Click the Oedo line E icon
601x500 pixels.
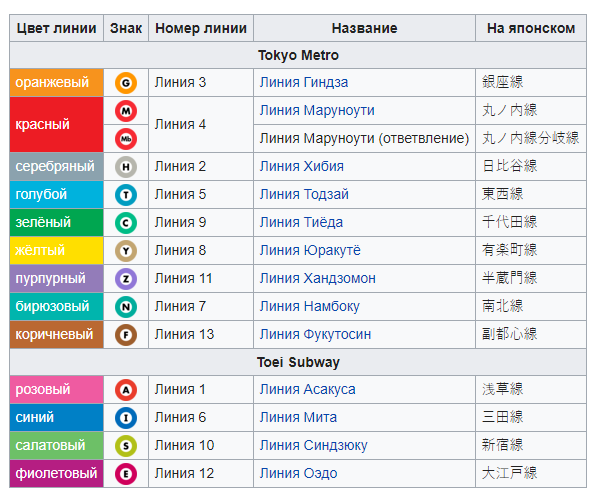click(126, 474)
